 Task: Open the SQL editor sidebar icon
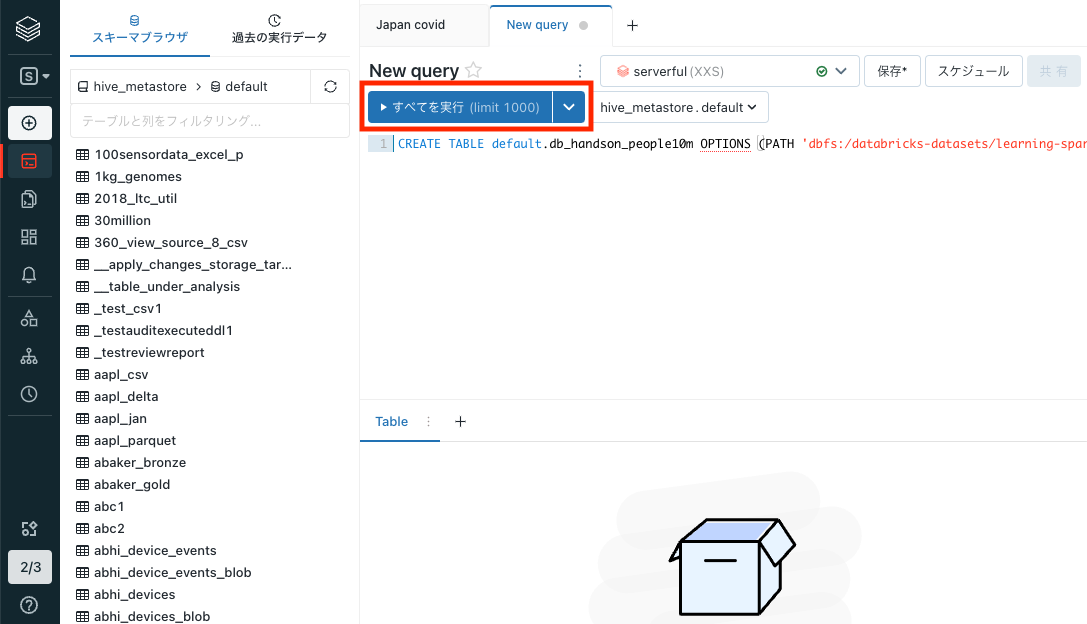(27, 160)
